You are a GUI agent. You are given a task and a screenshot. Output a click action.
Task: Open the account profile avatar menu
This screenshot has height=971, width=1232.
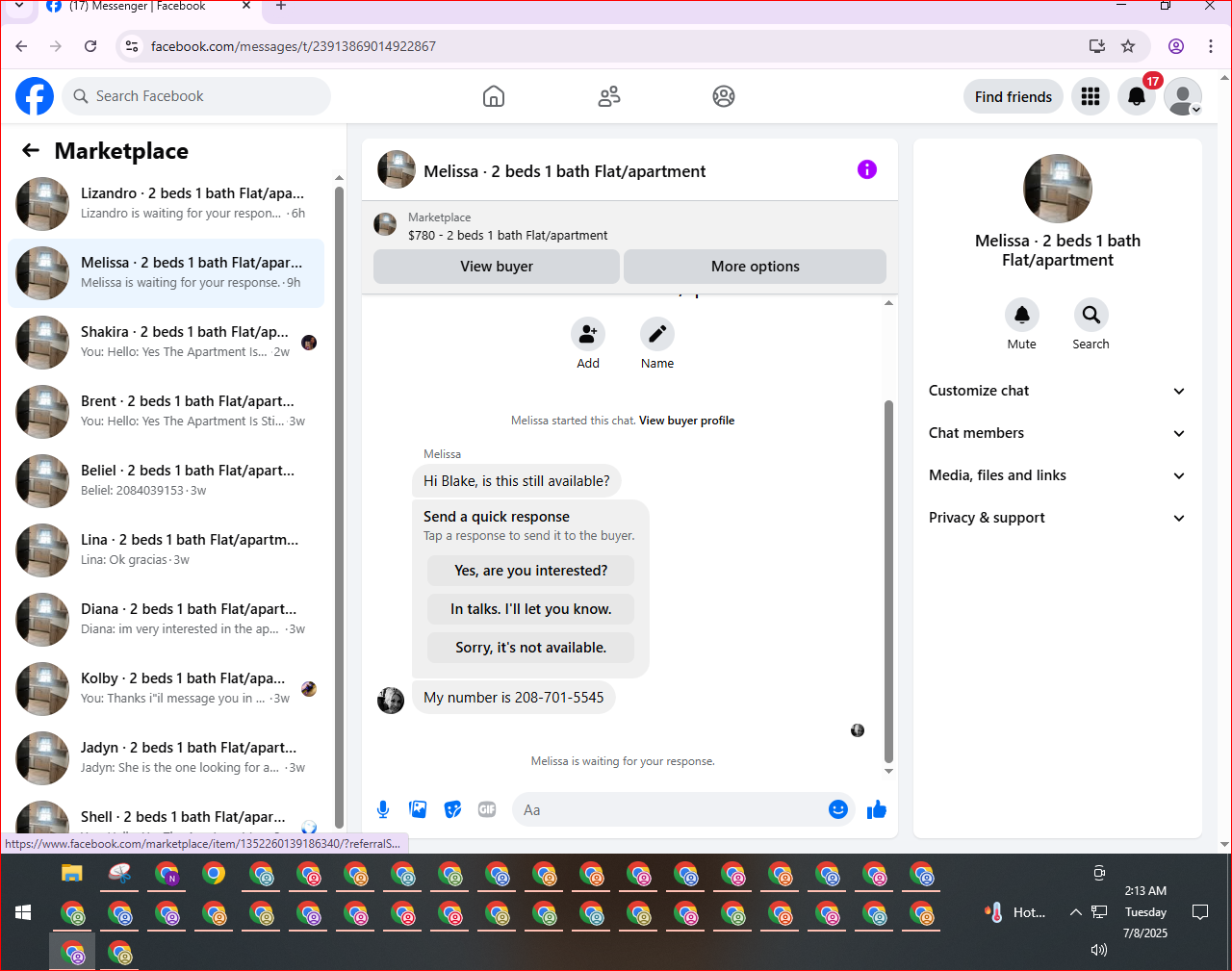(1183, 96)
